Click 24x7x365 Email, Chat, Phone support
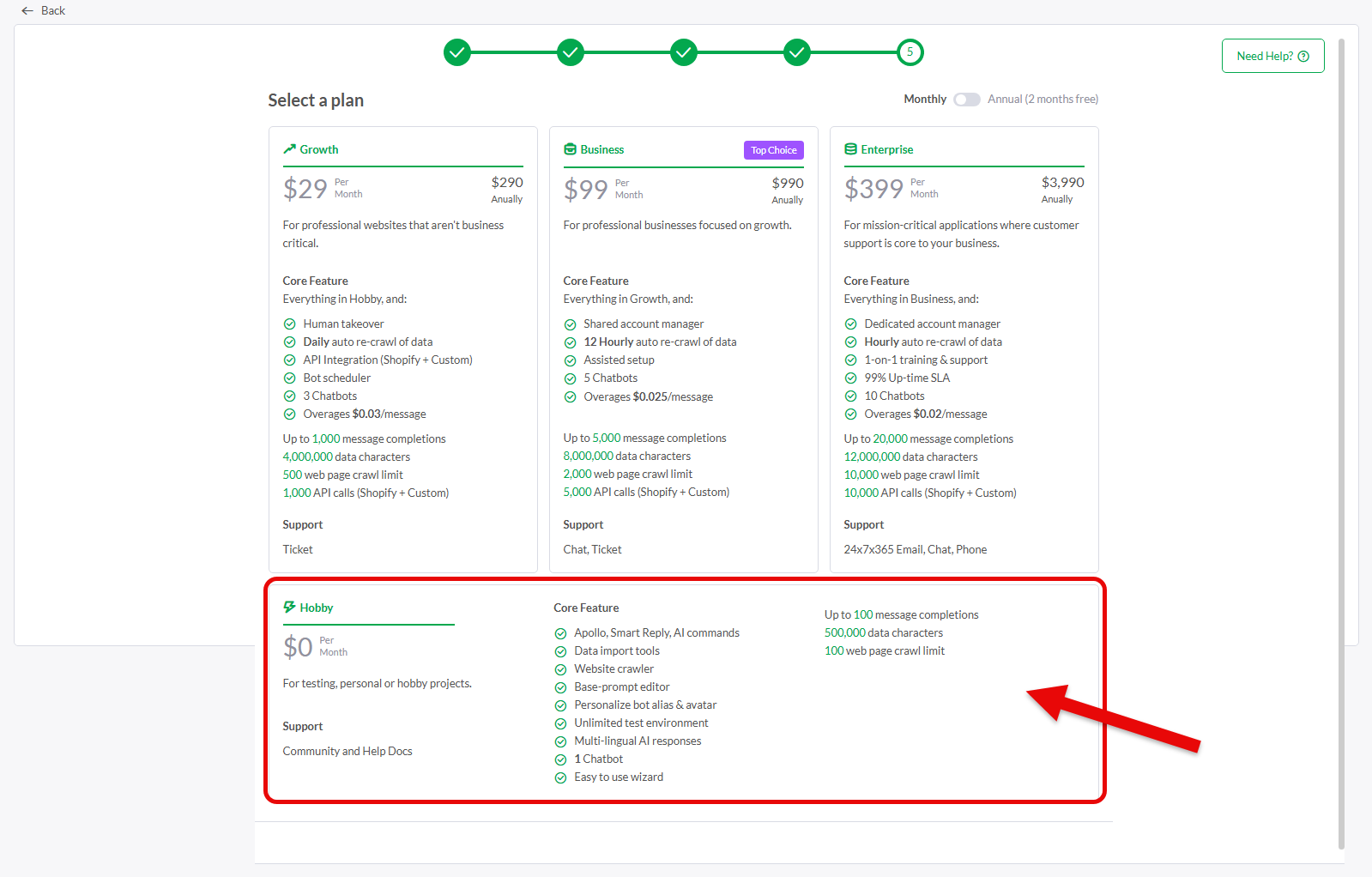Screen dimensions: 1372x877 [916, 549]
